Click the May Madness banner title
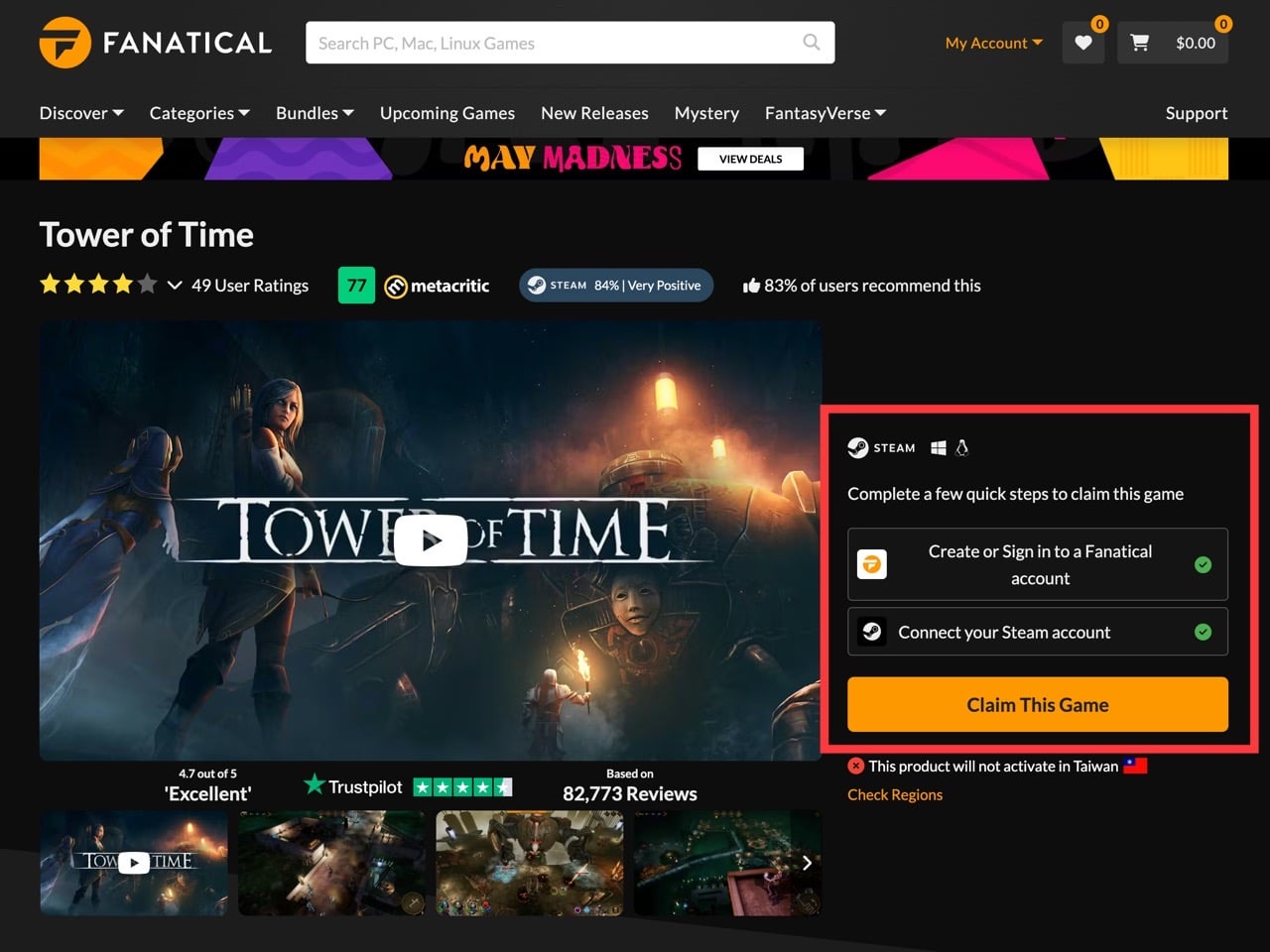The width and height of the screenshot is (1270, 952). [x=573, y=159]
